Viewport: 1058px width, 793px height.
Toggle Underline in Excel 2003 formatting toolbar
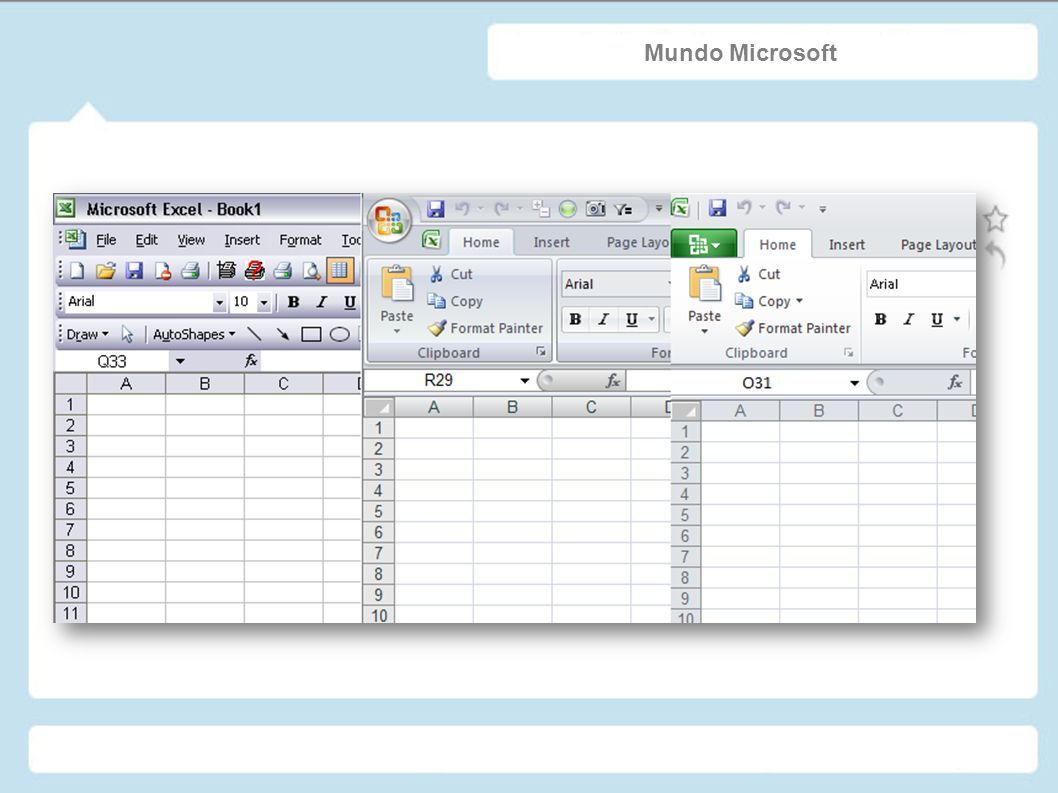[x=350, y=302]
